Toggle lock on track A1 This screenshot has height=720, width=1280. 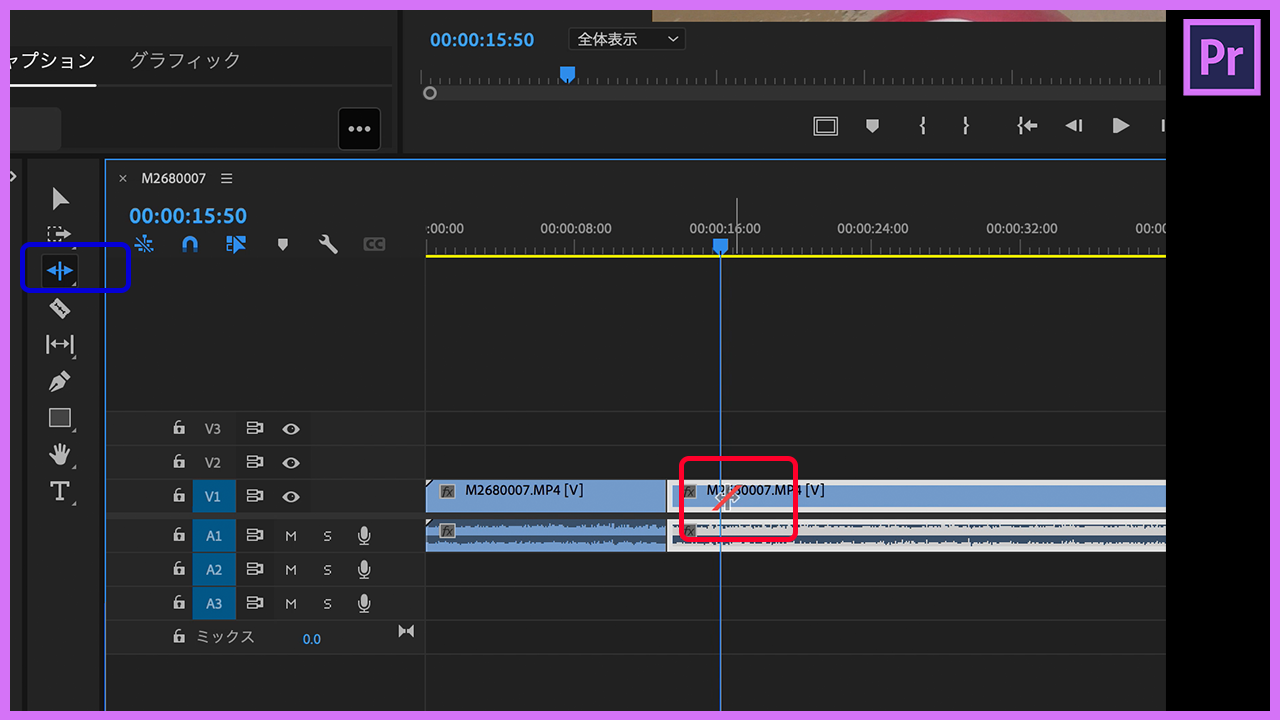click(x=179, y=536)
